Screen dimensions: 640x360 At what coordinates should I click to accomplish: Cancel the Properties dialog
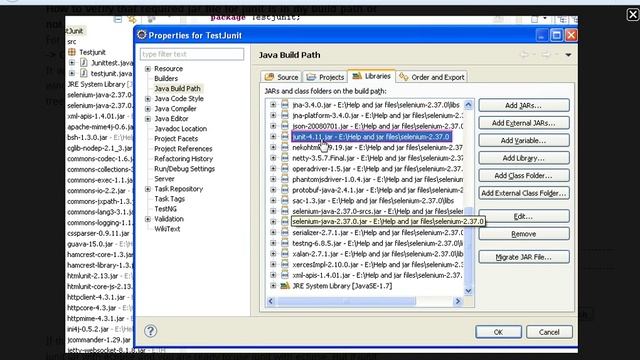point(549,332)
